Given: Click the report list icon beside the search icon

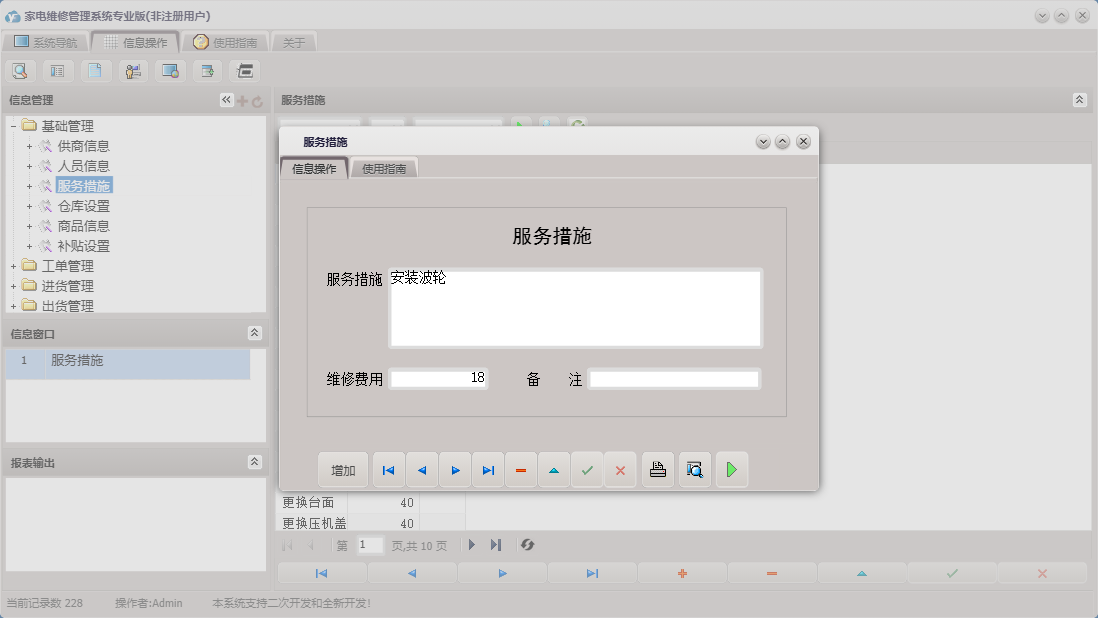Looking at the screenshot, I should point(57,70).
